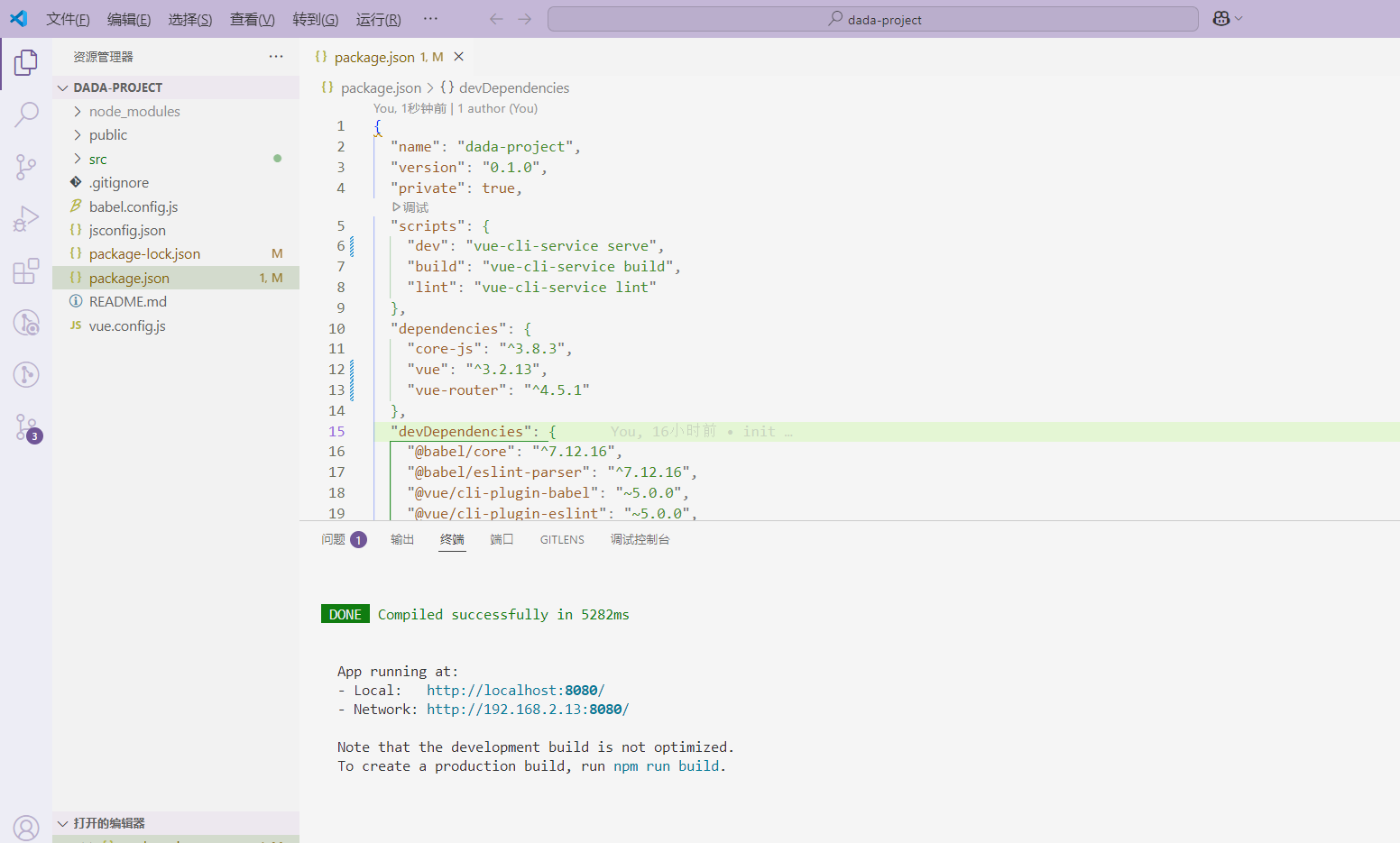This screenshot has width=1400, height=843.
Task: Collapse the DADA-PROJECT folder section
Action: point(176,87)
